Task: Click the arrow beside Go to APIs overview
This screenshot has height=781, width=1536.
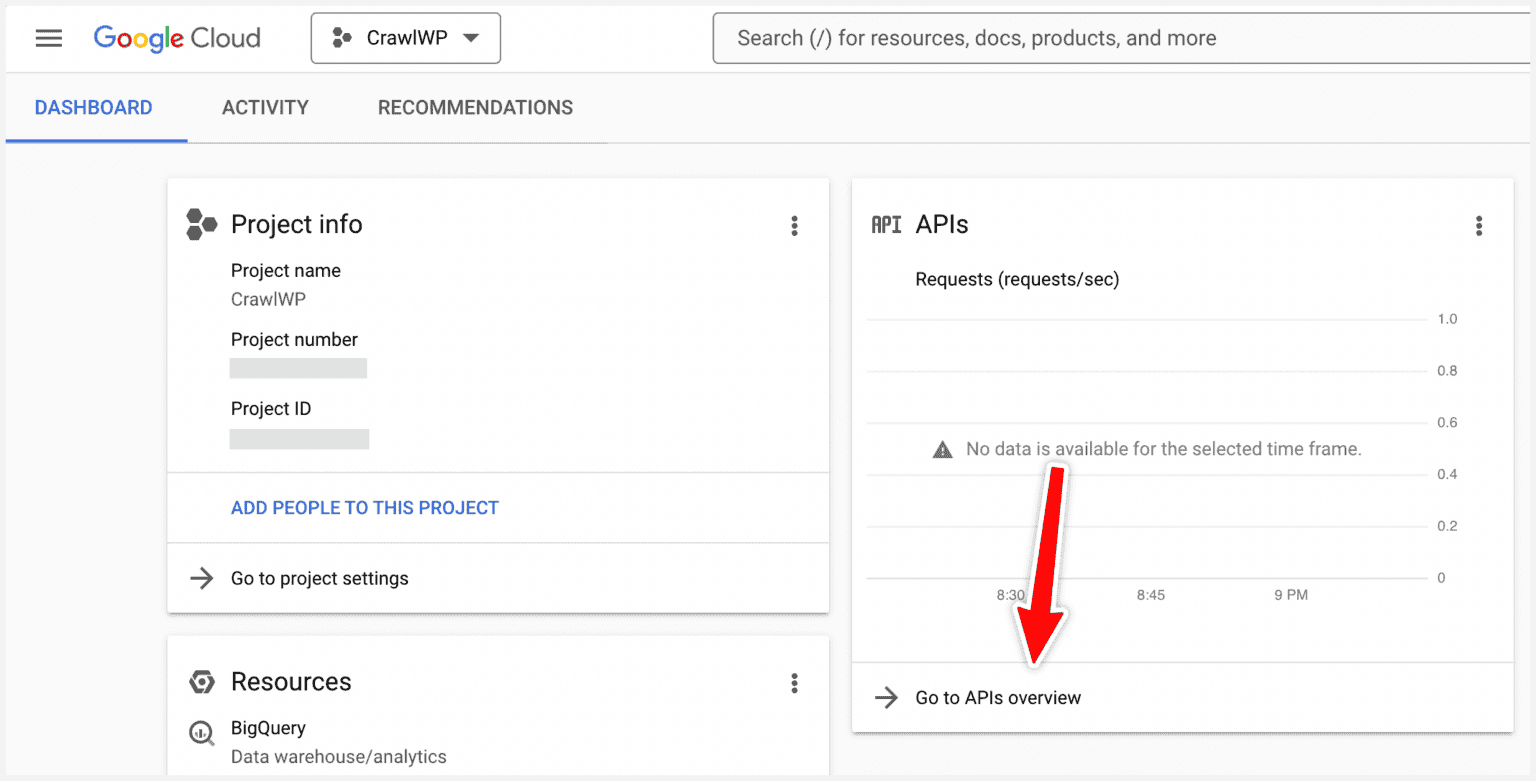Action: 886,697
